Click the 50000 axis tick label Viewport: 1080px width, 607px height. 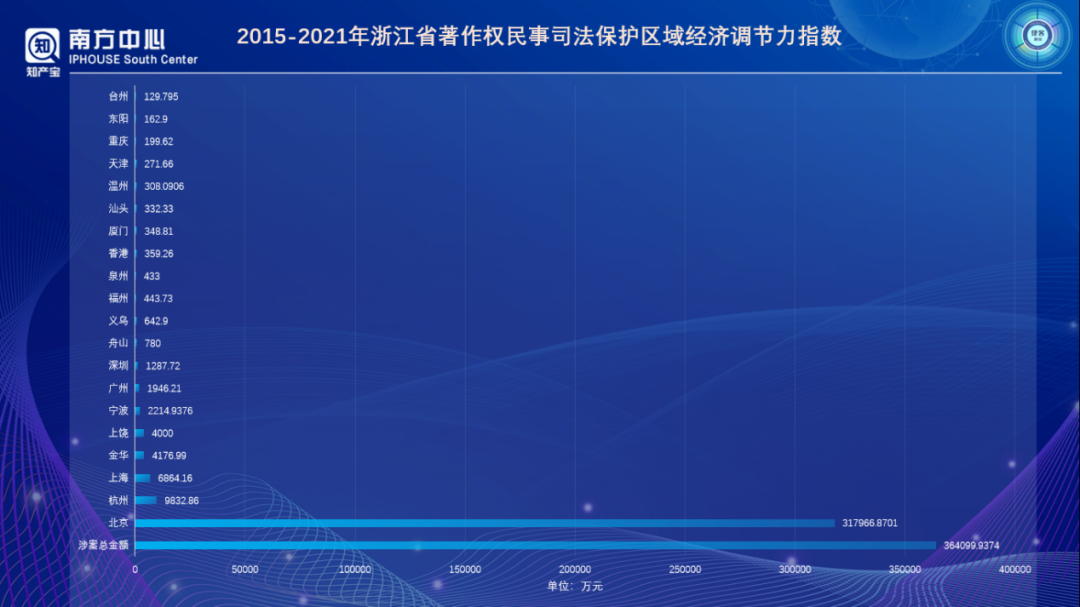245,569
